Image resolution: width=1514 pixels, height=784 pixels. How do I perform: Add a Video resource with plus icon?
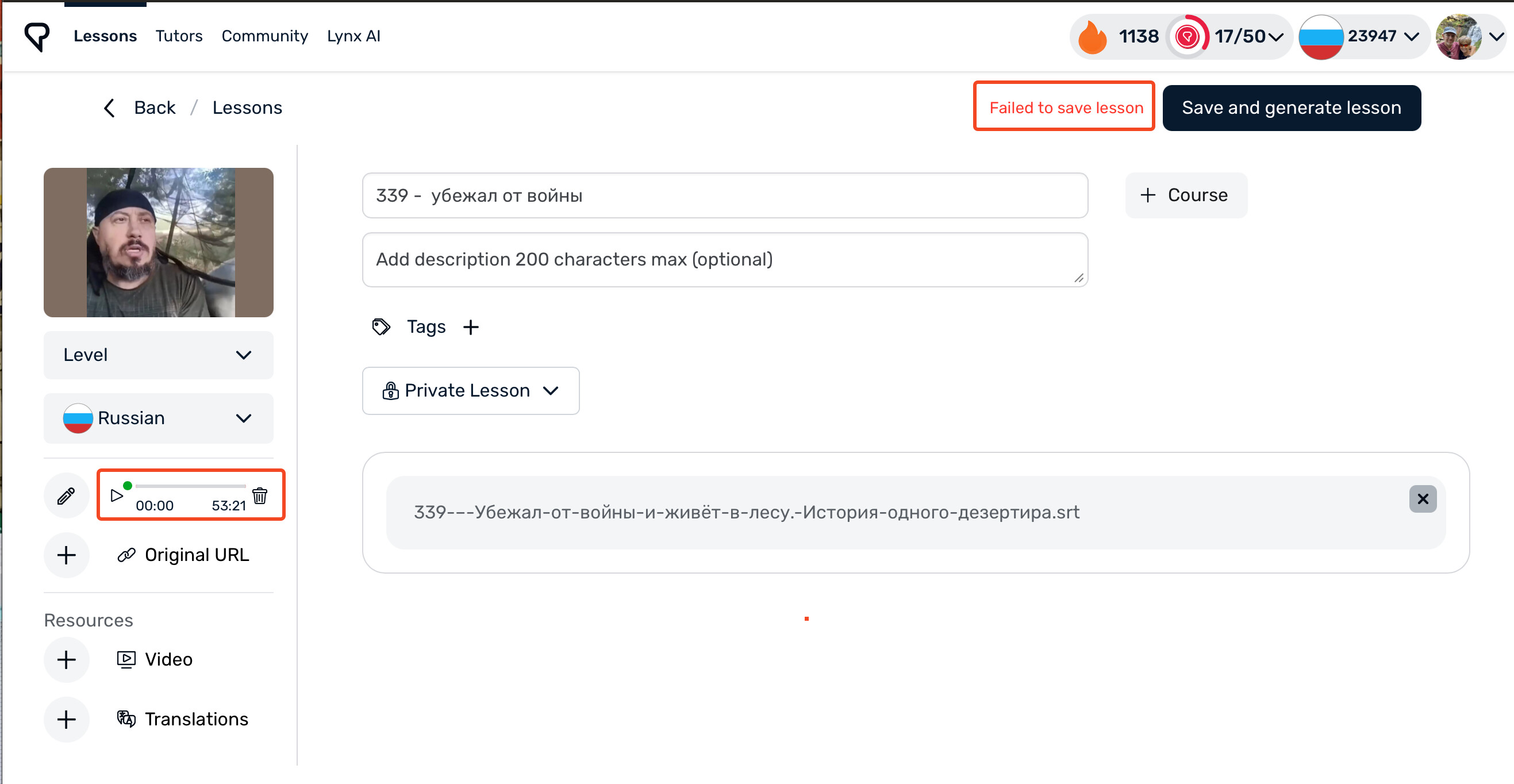67,660
